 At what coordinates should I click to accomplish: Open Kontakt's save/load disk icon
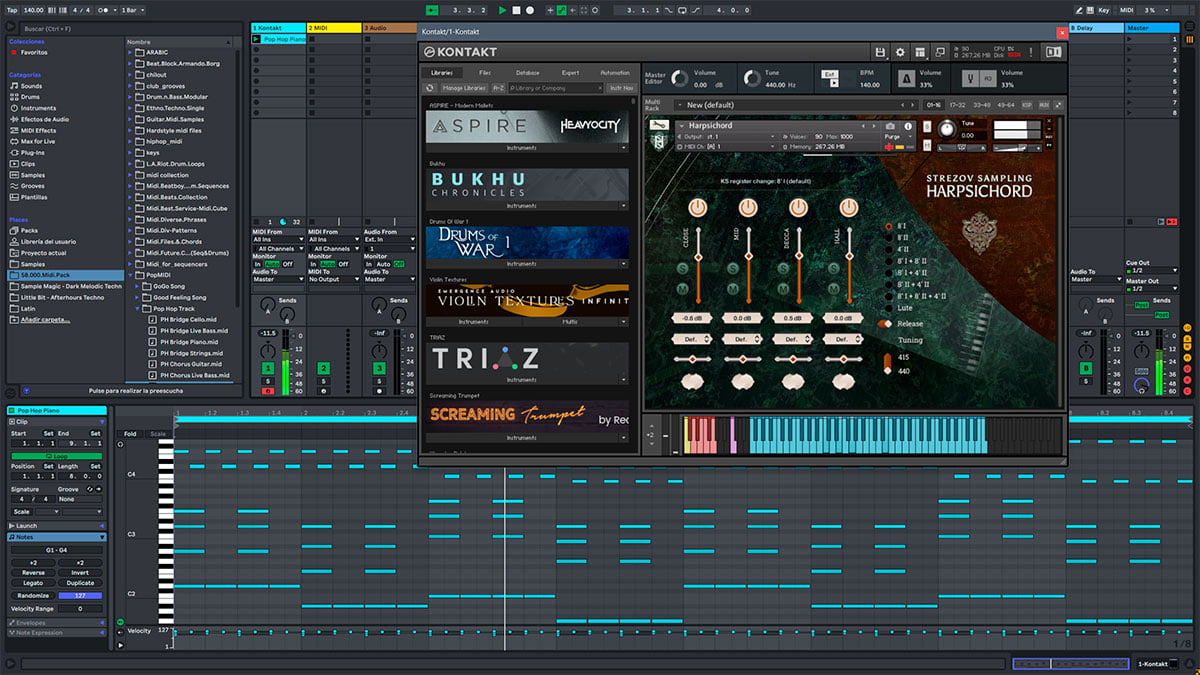[x=880, y=52]
